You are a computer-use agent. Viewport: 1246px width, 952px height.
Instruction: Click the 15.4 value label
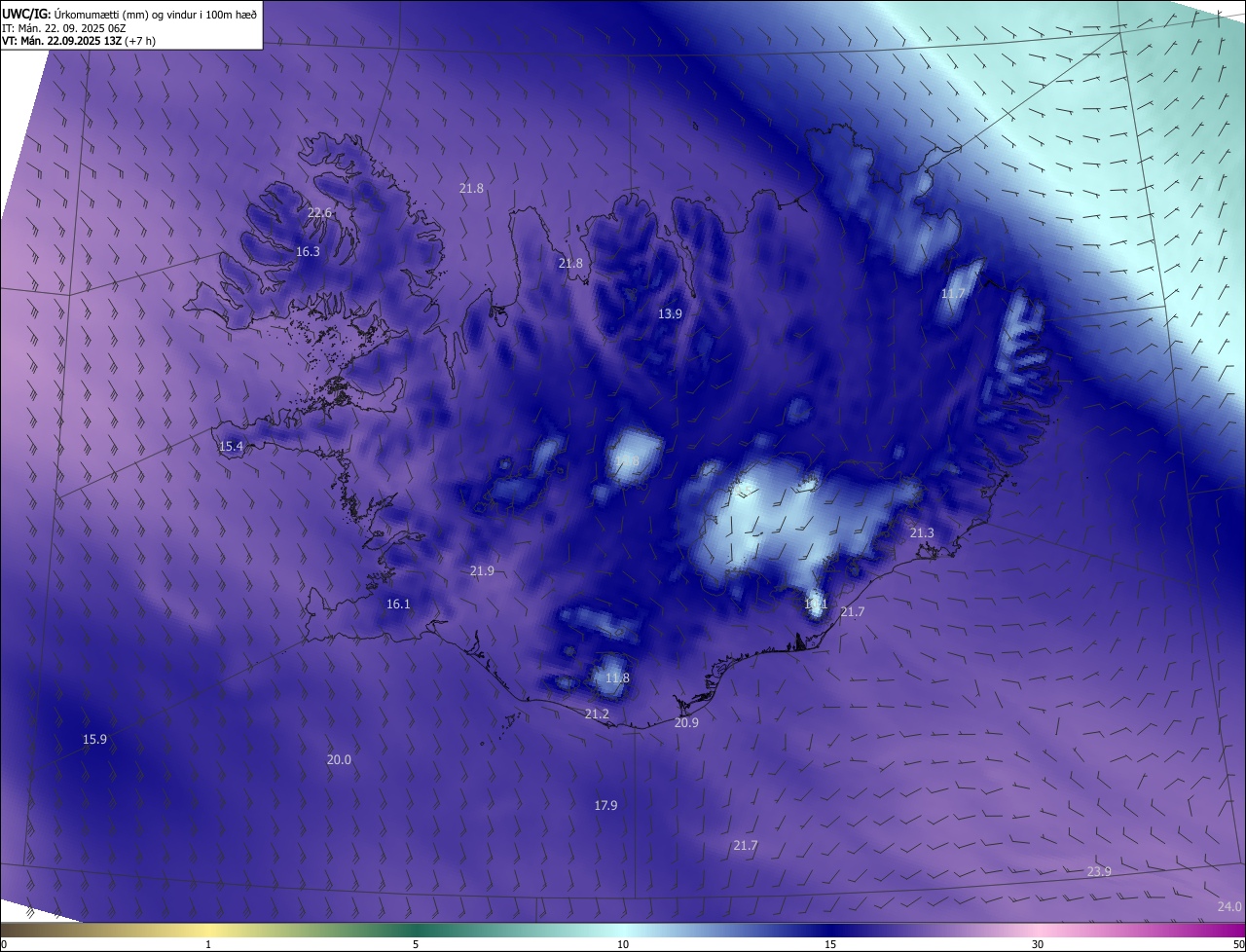click(x=231, y=446)
